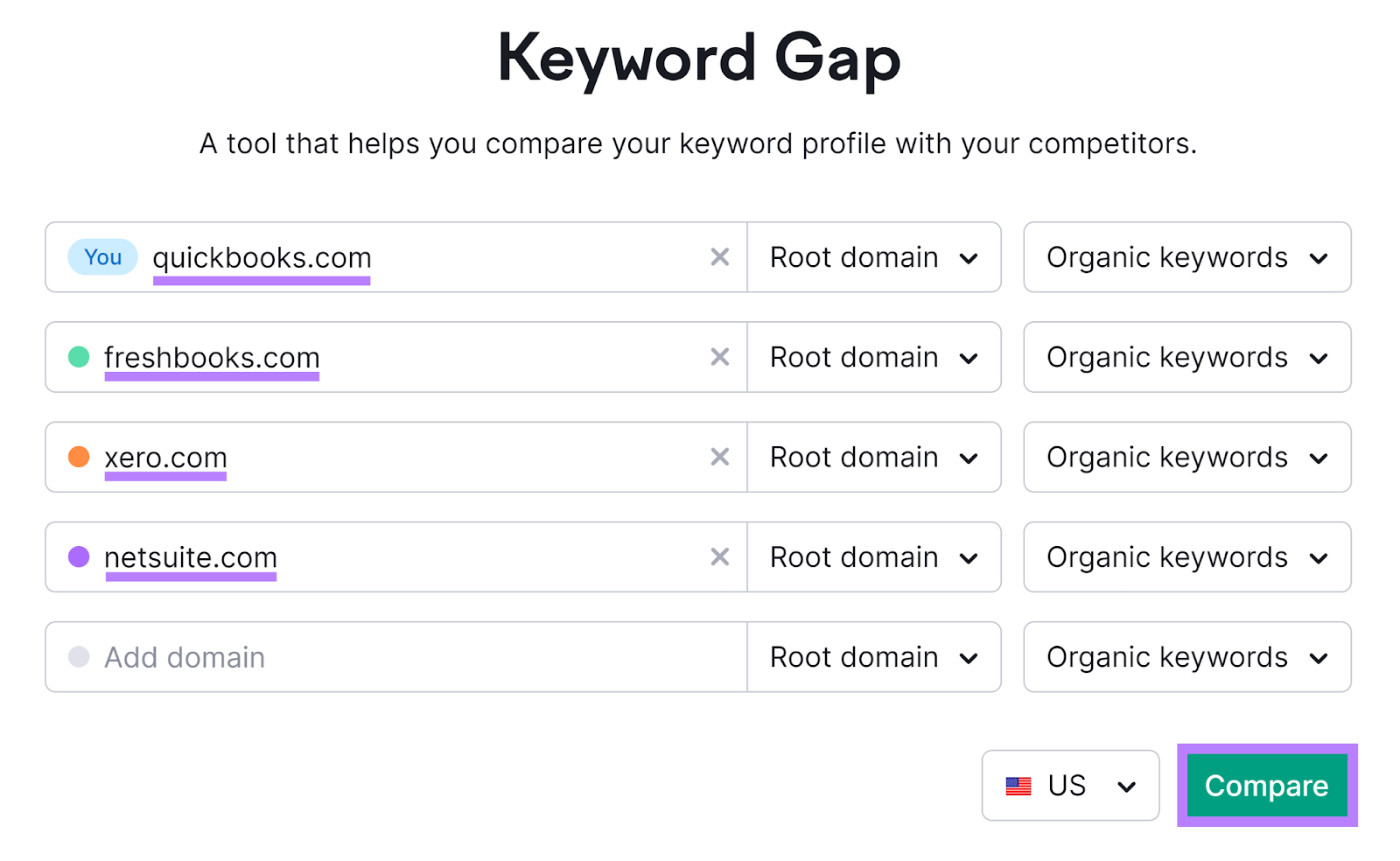Click the US flag icon
The height and width of the screenshot is (861, 1400).
[x=1020, y=785]
